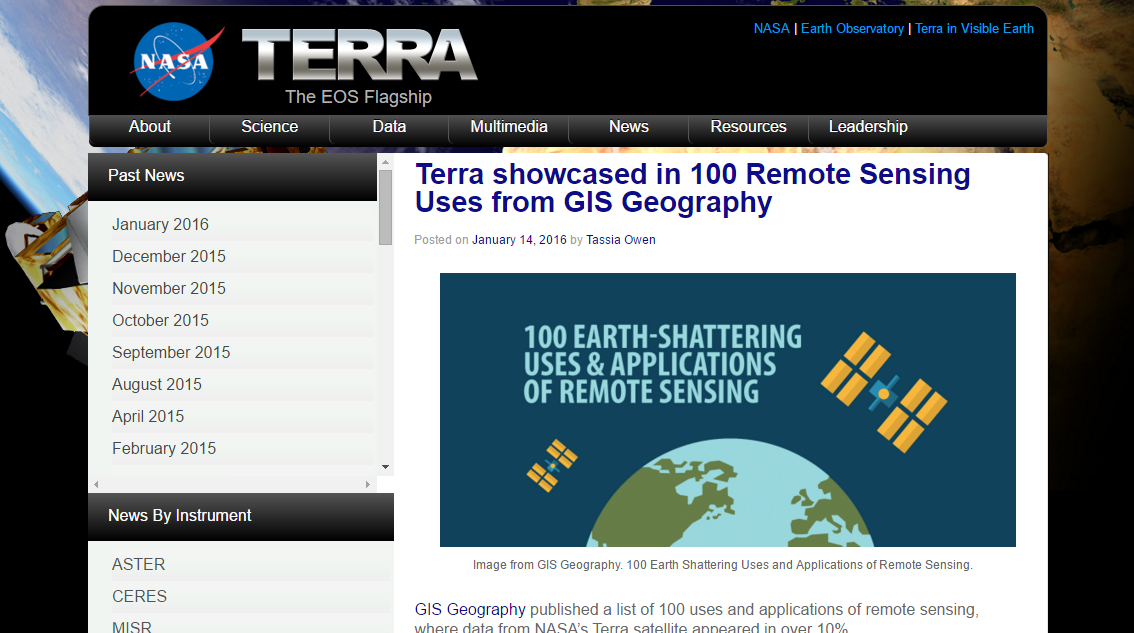
Task: Click the NASA meatball logo
Action: coord(176,61)
